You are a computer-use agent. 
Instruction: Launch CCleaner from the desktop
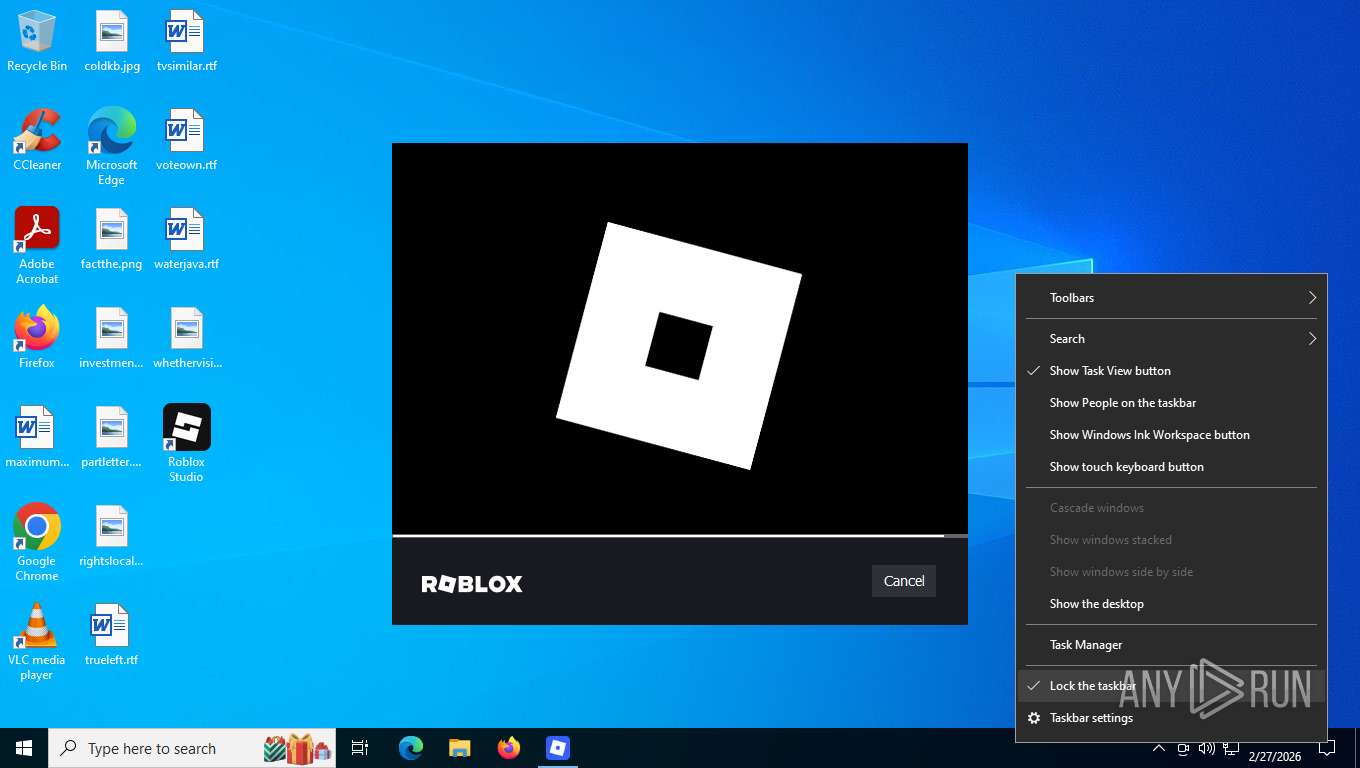point(37,141)
